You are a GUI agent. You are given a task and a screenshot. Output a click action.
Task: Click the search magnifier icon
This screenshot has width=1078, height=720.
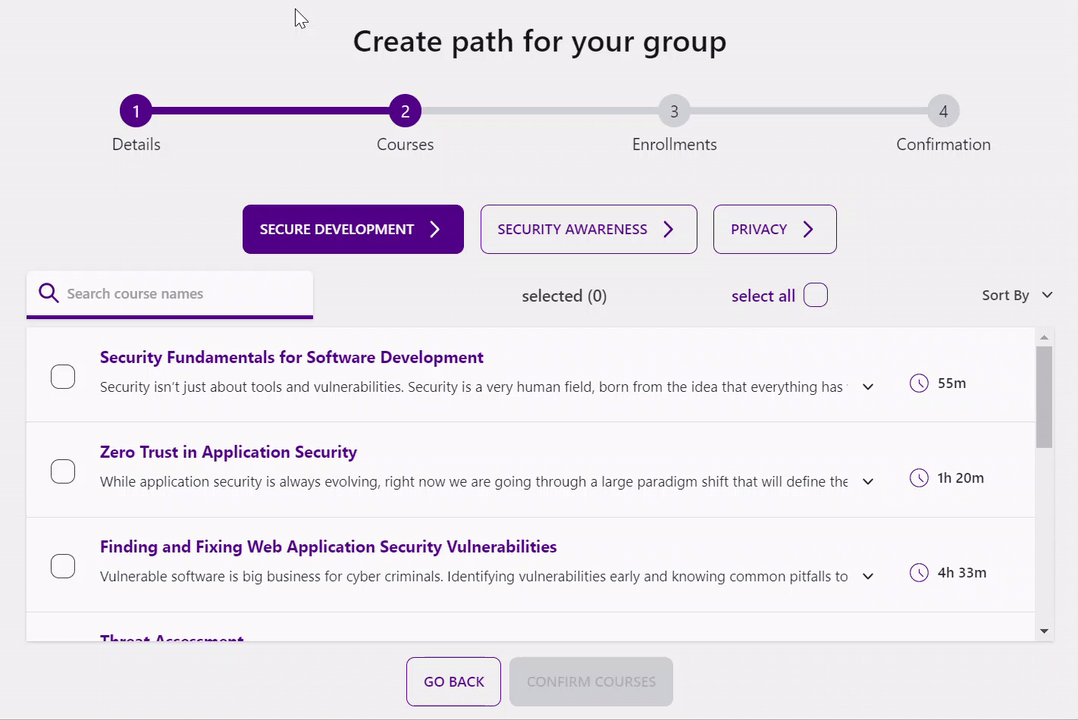[49, 293]
